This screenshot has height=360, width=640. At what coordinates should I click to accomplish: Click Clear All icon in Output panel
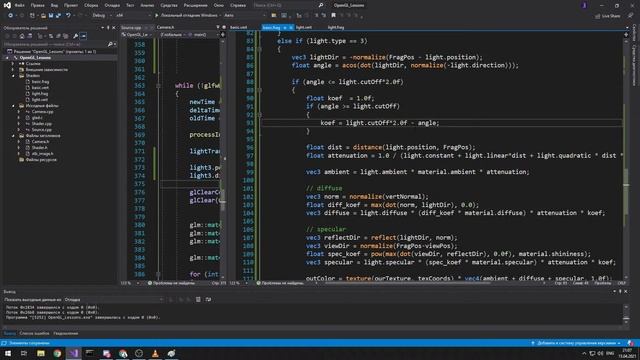tap(198, 300)
